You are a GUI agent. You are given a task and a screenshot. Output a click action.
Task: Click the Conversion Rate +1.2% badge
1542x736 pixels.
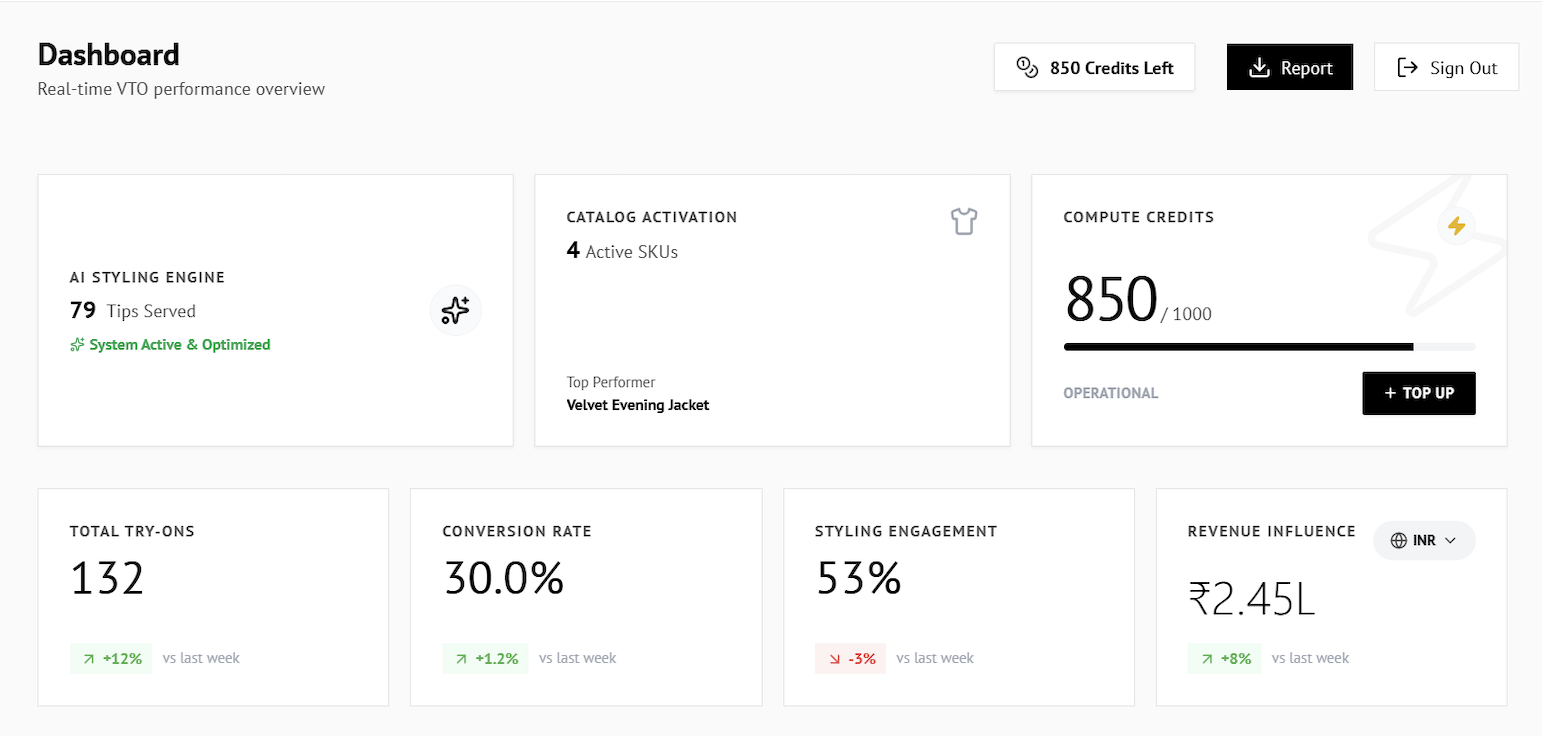pyautogui.click(x=486, y=658)
